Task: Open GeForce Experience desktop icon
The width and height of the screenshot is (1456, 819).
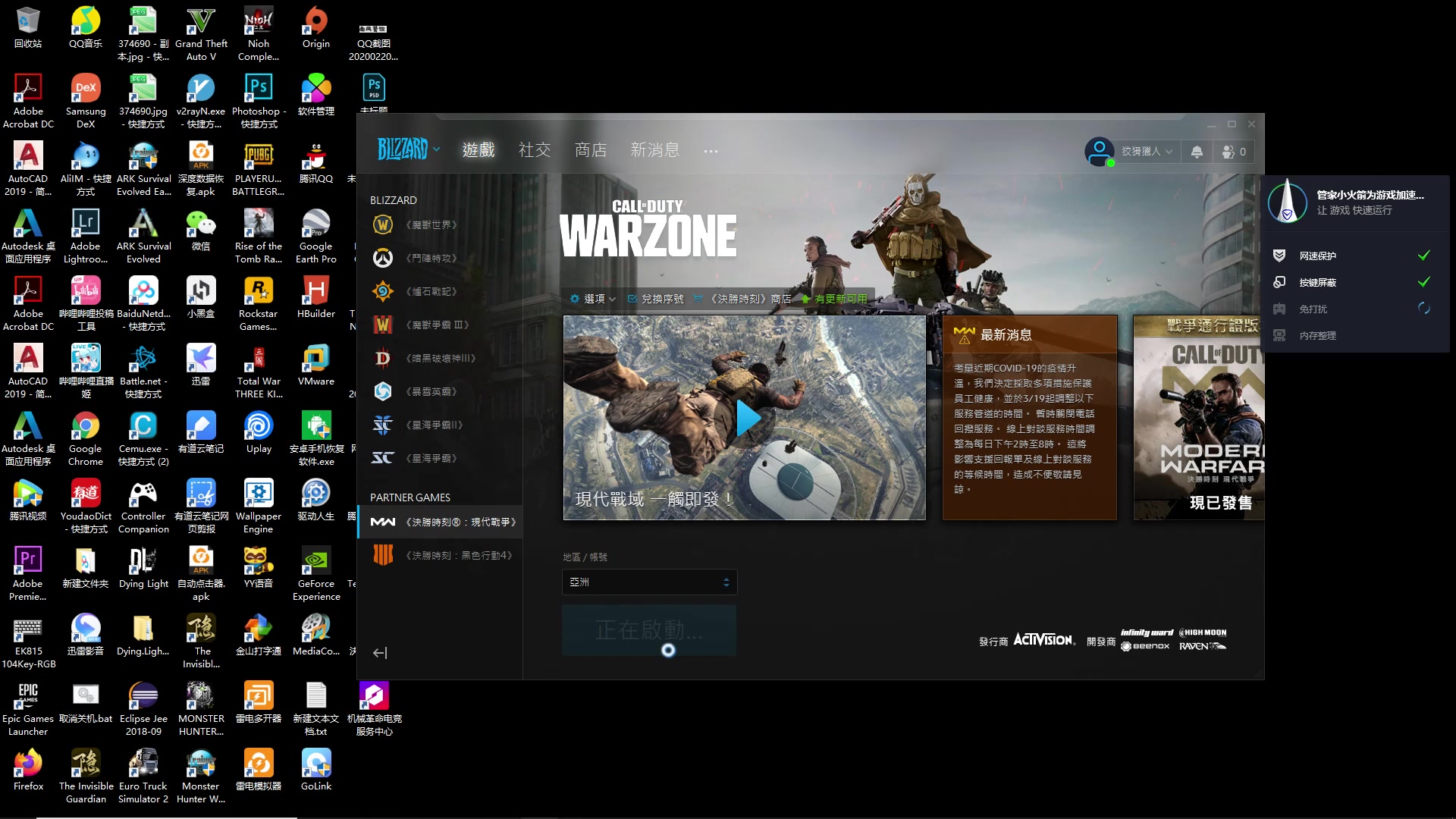Action: pyautogui.click(x=316, y=574)
